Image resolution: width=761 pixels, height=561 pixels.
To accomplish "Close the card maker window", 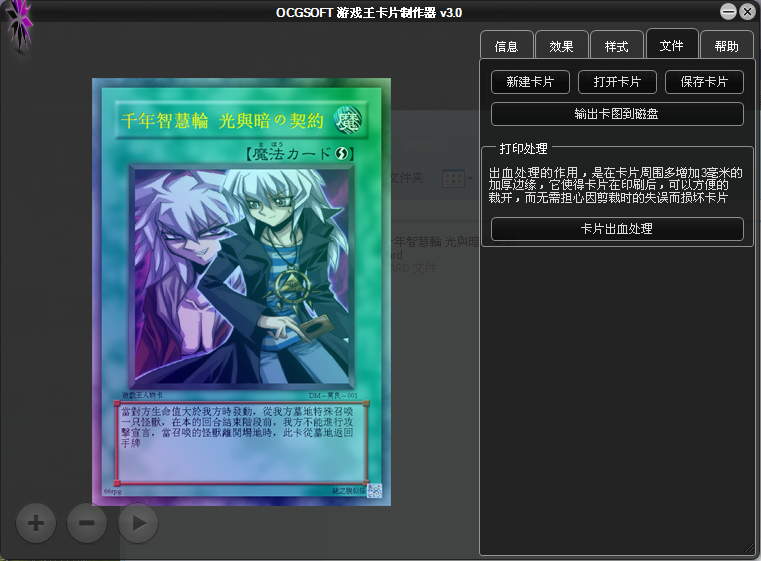I will (x=748, y=12).
